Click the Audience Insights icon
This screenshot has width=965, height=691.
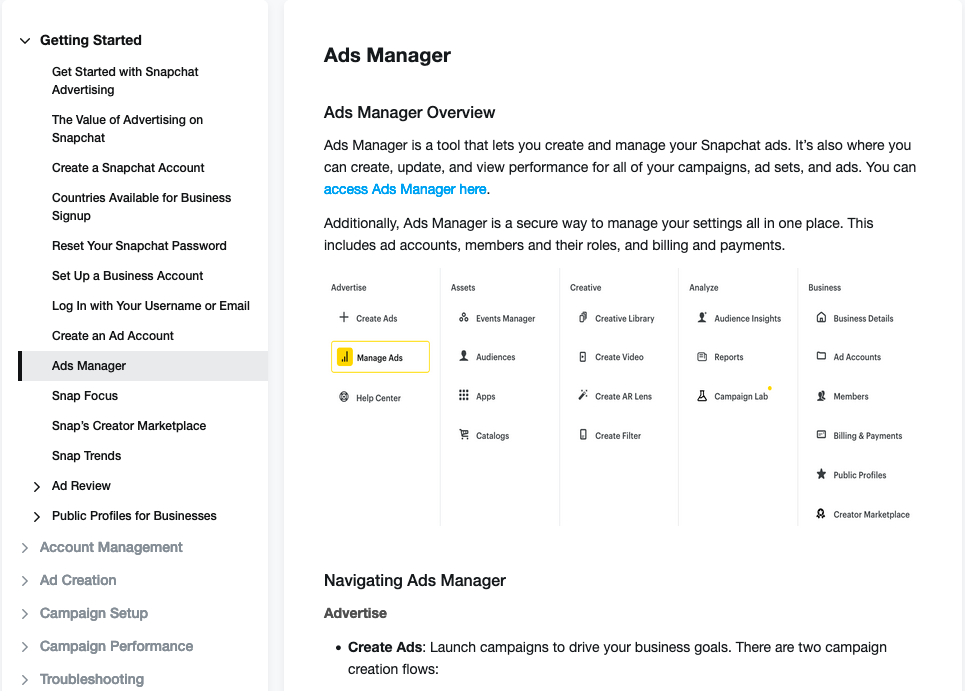pyautogui.click(x=702, y=318)
